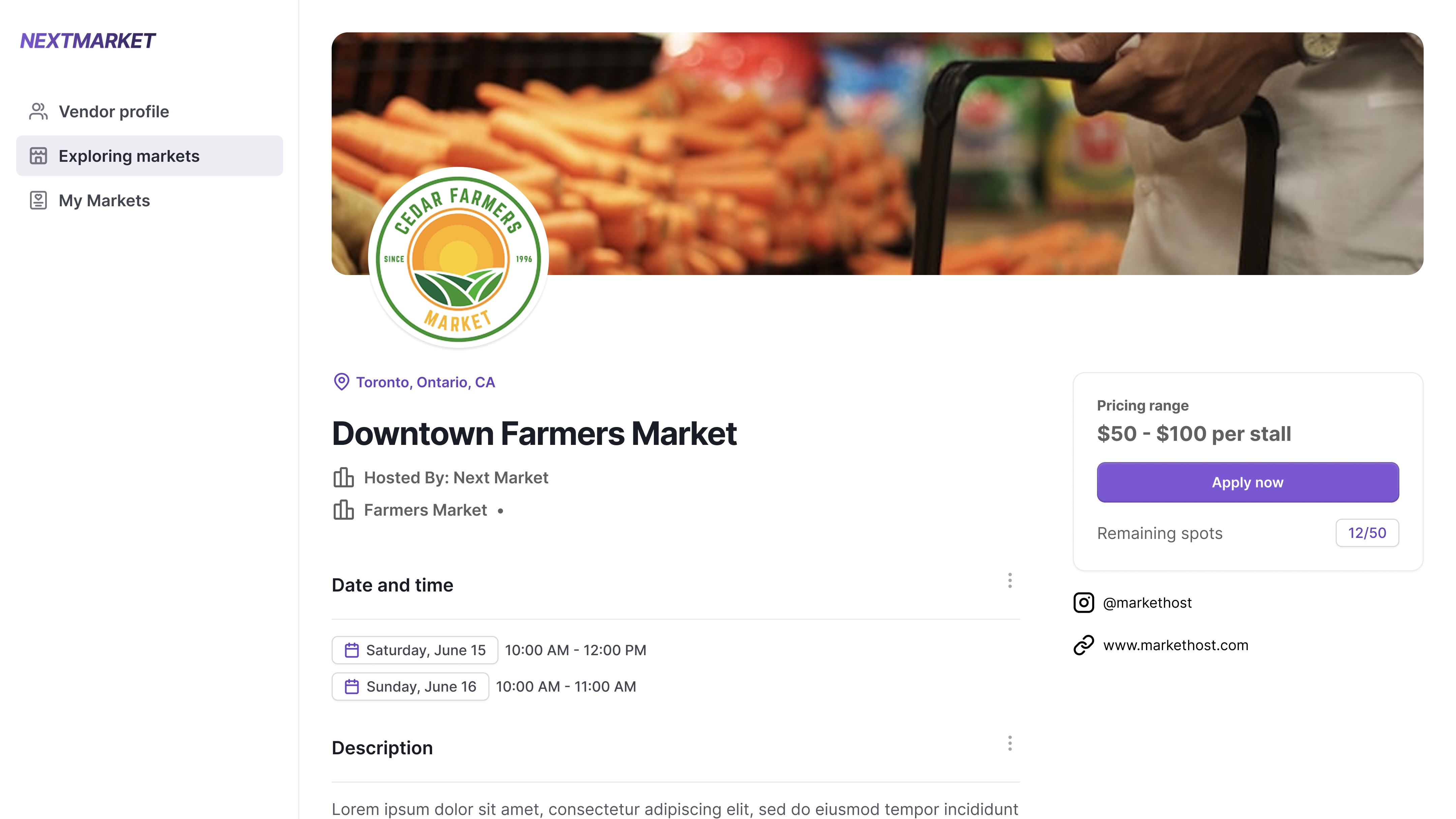The height and width of the screenshot is (819, 1456).
Task: Click the Instagram icon next to @markethost
Action: click(x=1084, y=603)
